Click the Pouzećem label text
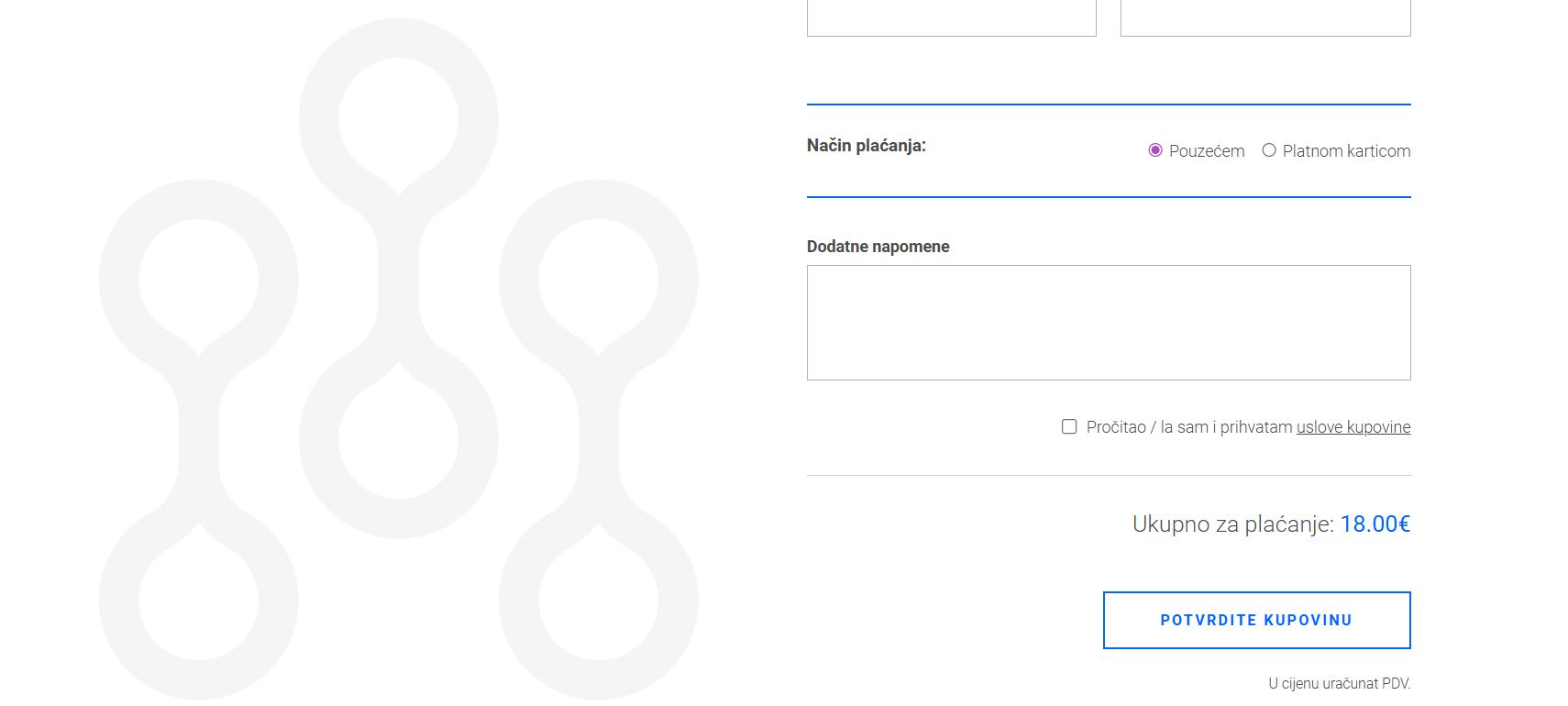 coord(1207,151)
